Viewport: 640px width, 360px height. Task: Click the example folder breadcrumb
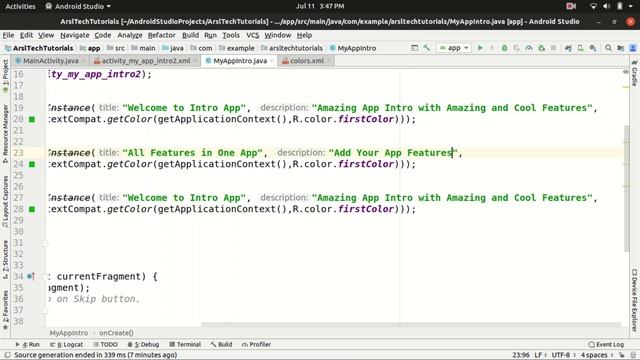[237, 48]
